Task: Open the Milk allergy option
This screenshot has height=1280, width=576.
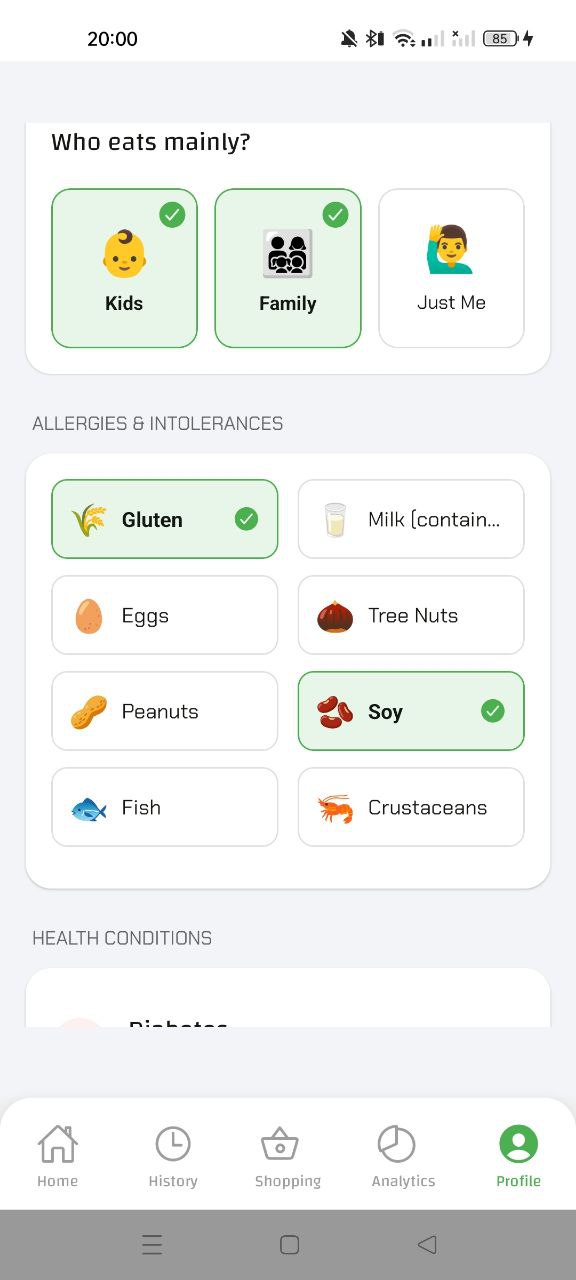Action: pos(410,519)
